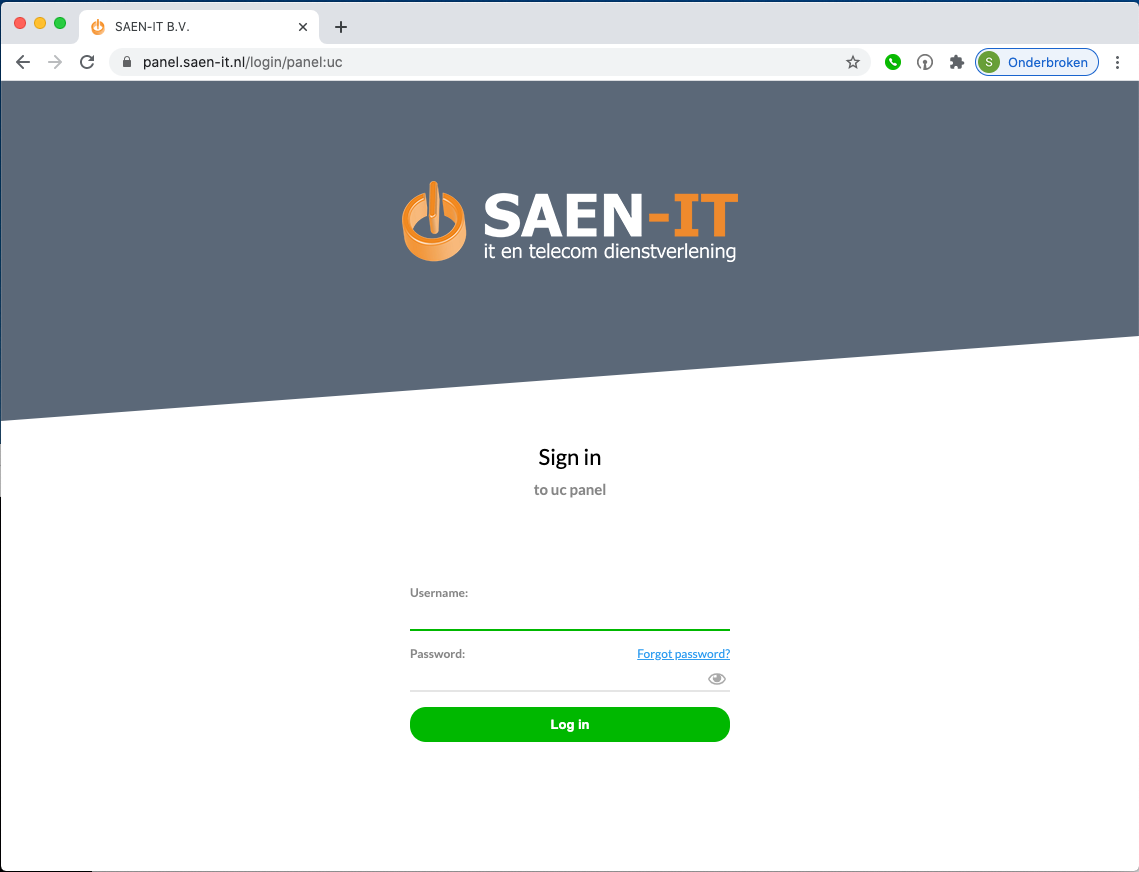The width and height of the screenshot is (1139, 872).
Task: Bookmark this page with the star icon
Action: click(853, 62)
